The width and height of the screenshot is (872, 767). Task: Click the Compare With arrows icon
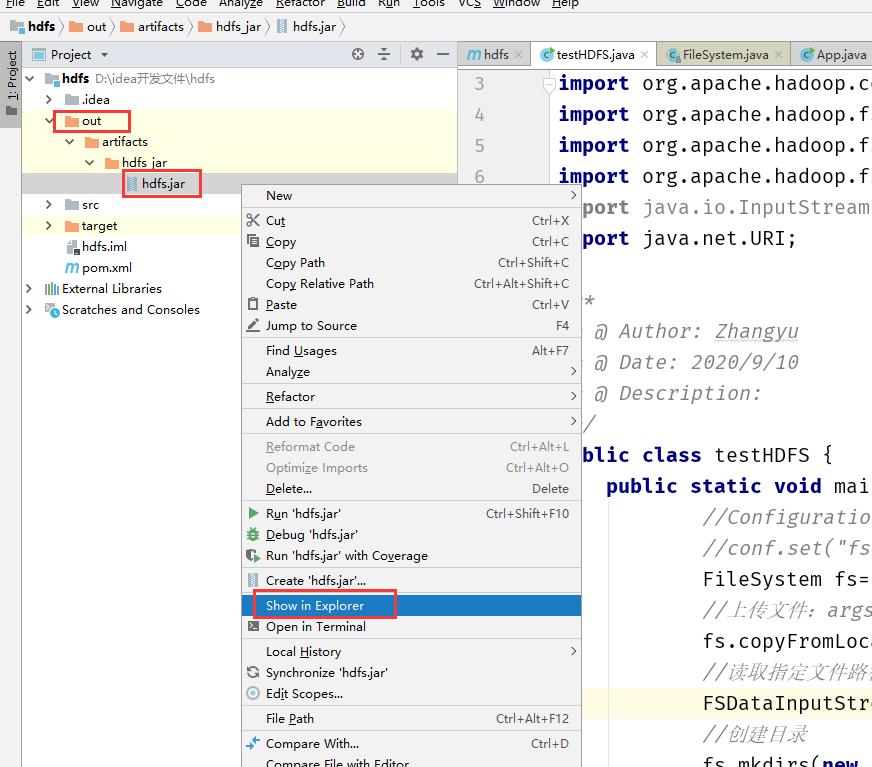click(253, 743)
